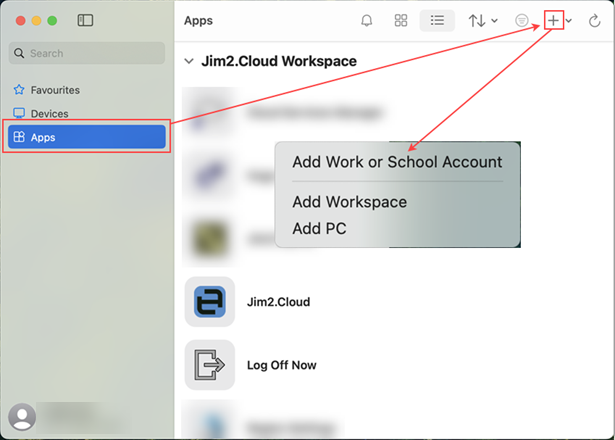This screenshot has width=615, height=440.
Task: Choose Add Work or School Account
Action: 397,162
